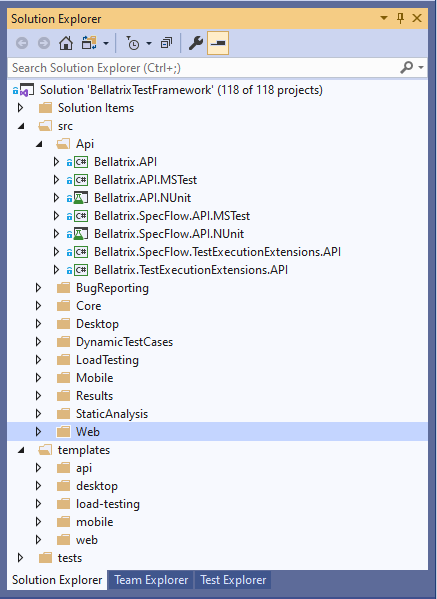Toggle the Auto Hide pin icon
Screen dimensions: 437x599
pyautogui.click(x=400, y=18)
